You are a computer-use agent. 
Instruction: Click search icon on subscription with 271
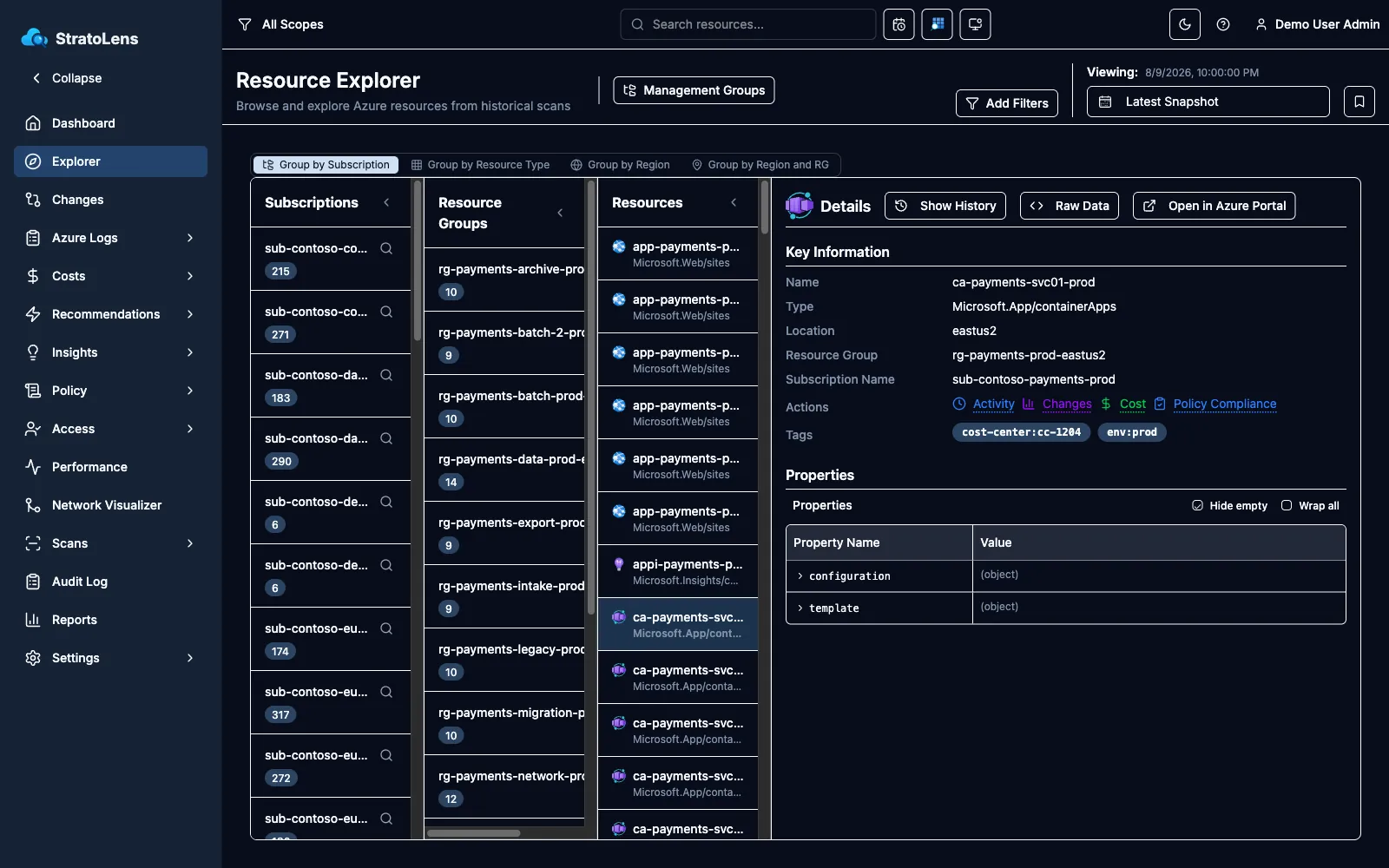tap(386, 312)
